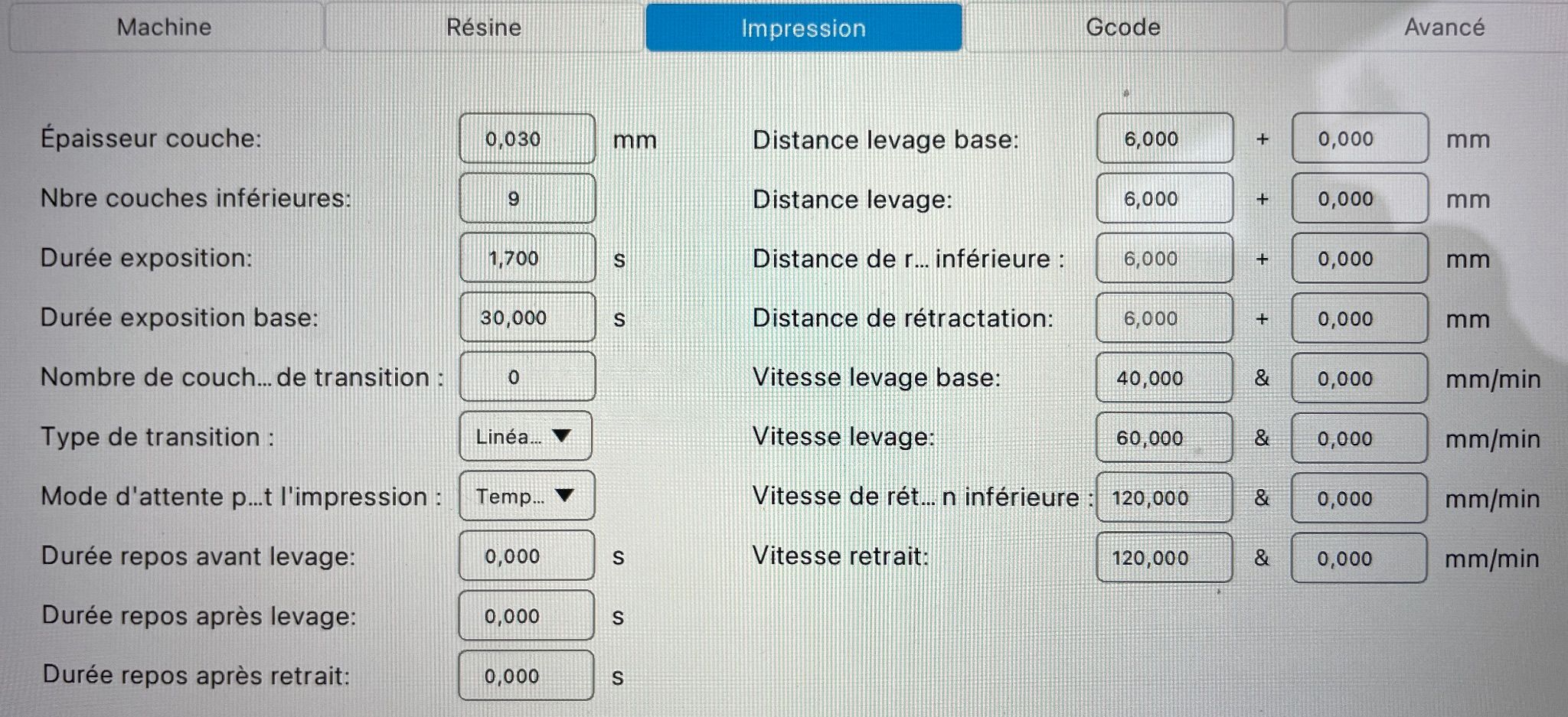
Task: Click the Durée repos après levage field
Action: point(526,616)
